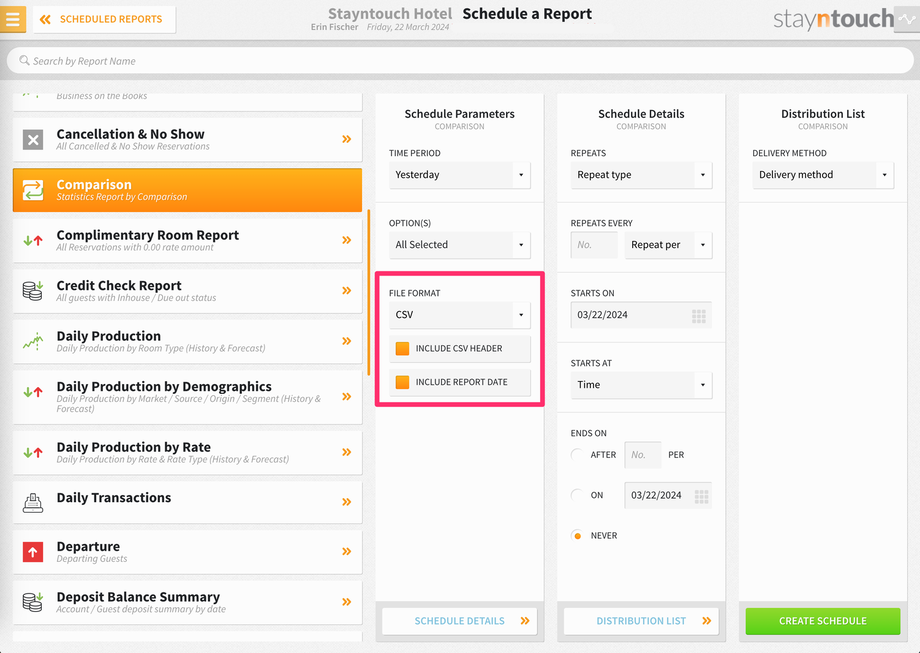920x653 pixels.
Task: Click the Daily Production chart icon
Action: pos(33,341)
